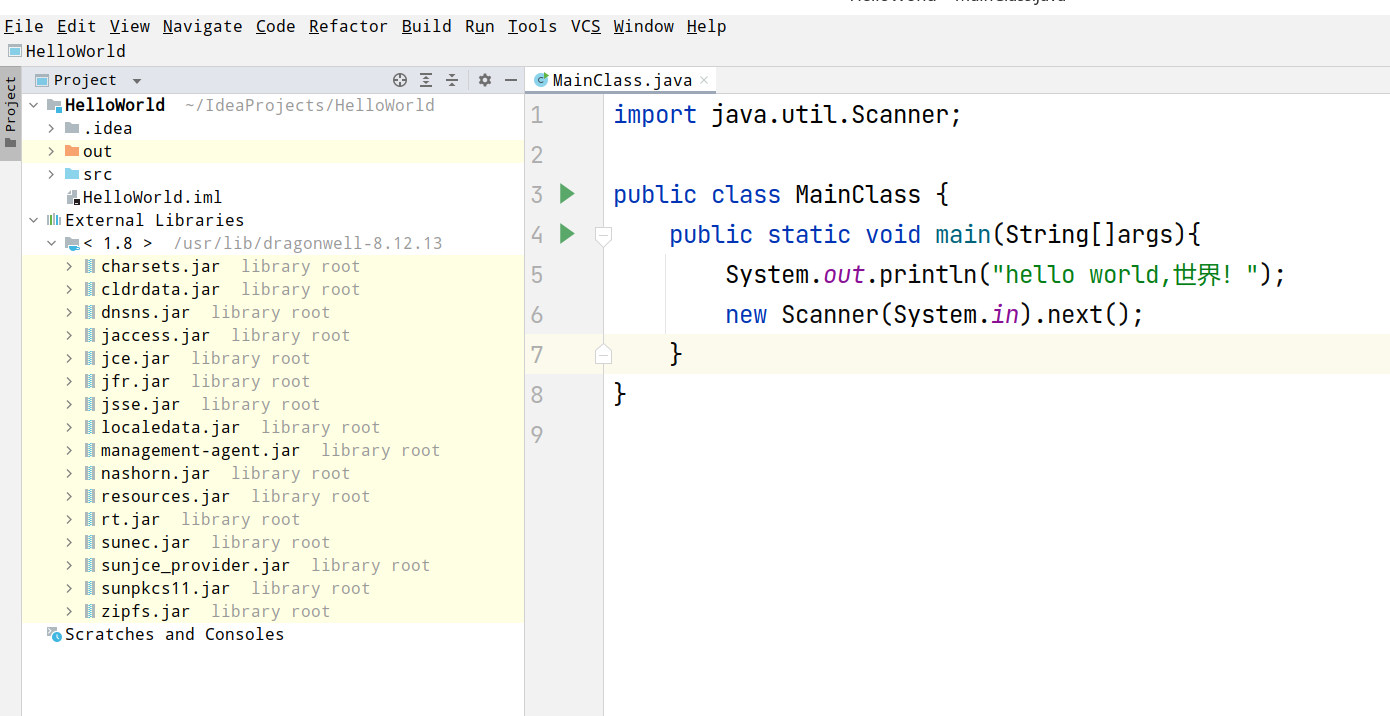Image resolution: width=1390 pixels, height=716 pixels.
Task: Click the rt.jar archive icon
Action: coord(90,519)
